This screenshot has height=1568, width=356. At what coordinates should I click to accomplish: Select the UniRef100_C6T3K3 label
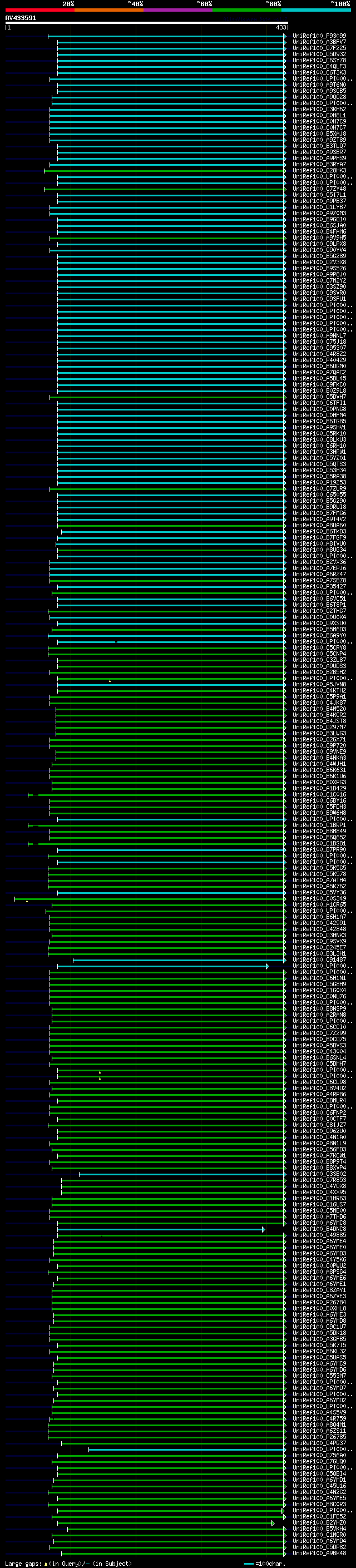[319, 72]
